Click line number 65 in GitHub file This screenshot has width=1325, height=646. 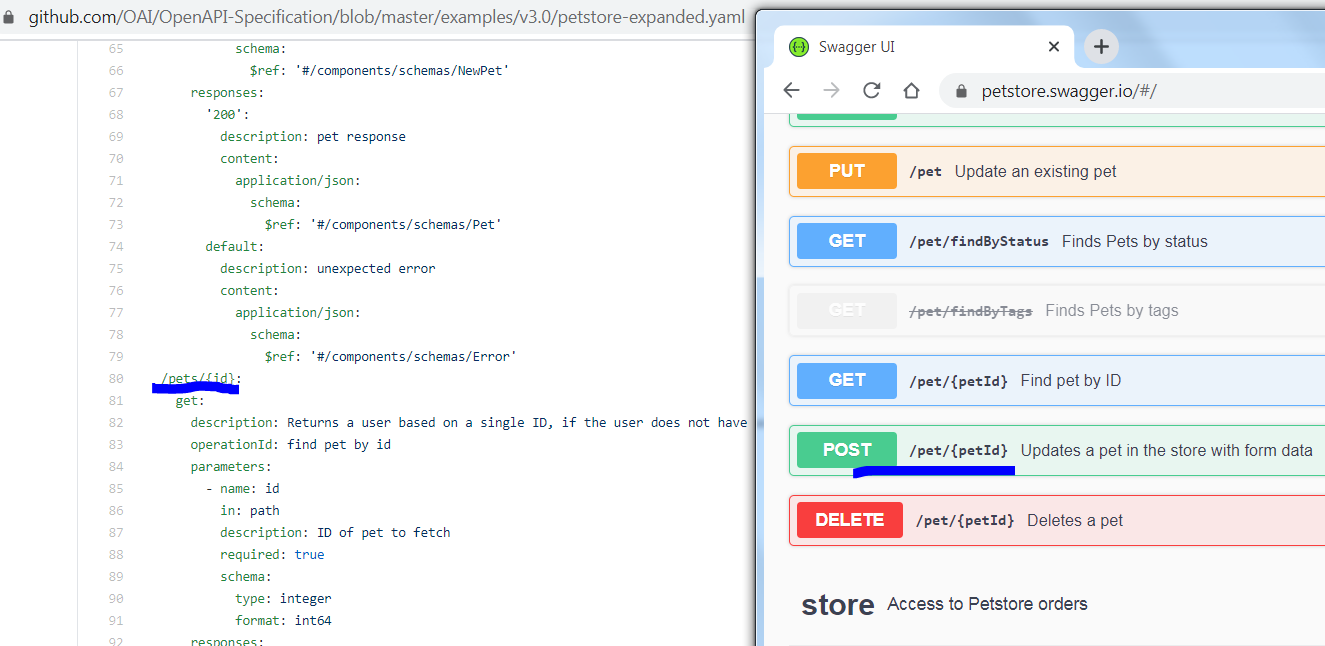coord(116,49)
